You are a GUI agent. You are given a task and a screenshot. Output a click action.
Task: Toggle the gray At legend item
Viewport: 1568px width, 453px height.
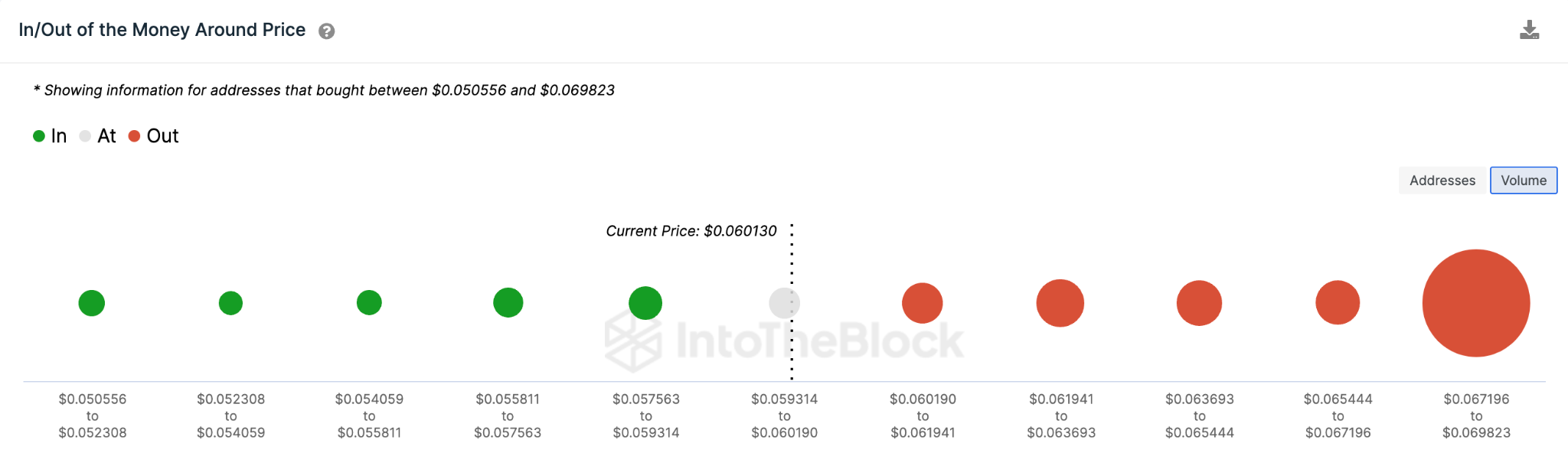tap(98, 136)
